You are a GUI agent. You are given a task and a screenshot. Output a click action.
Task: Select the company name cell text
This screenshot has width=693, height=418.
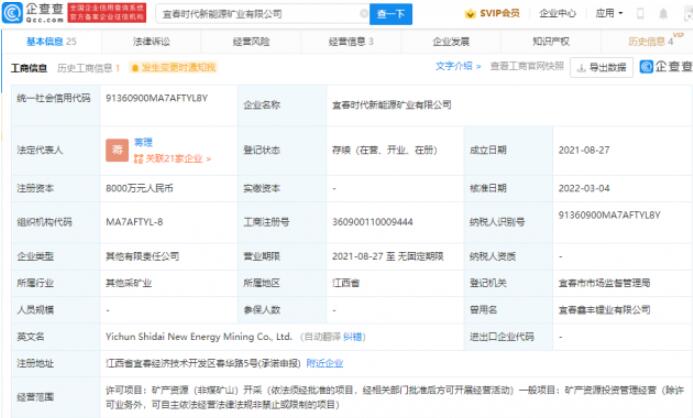[x=392, y=105]
